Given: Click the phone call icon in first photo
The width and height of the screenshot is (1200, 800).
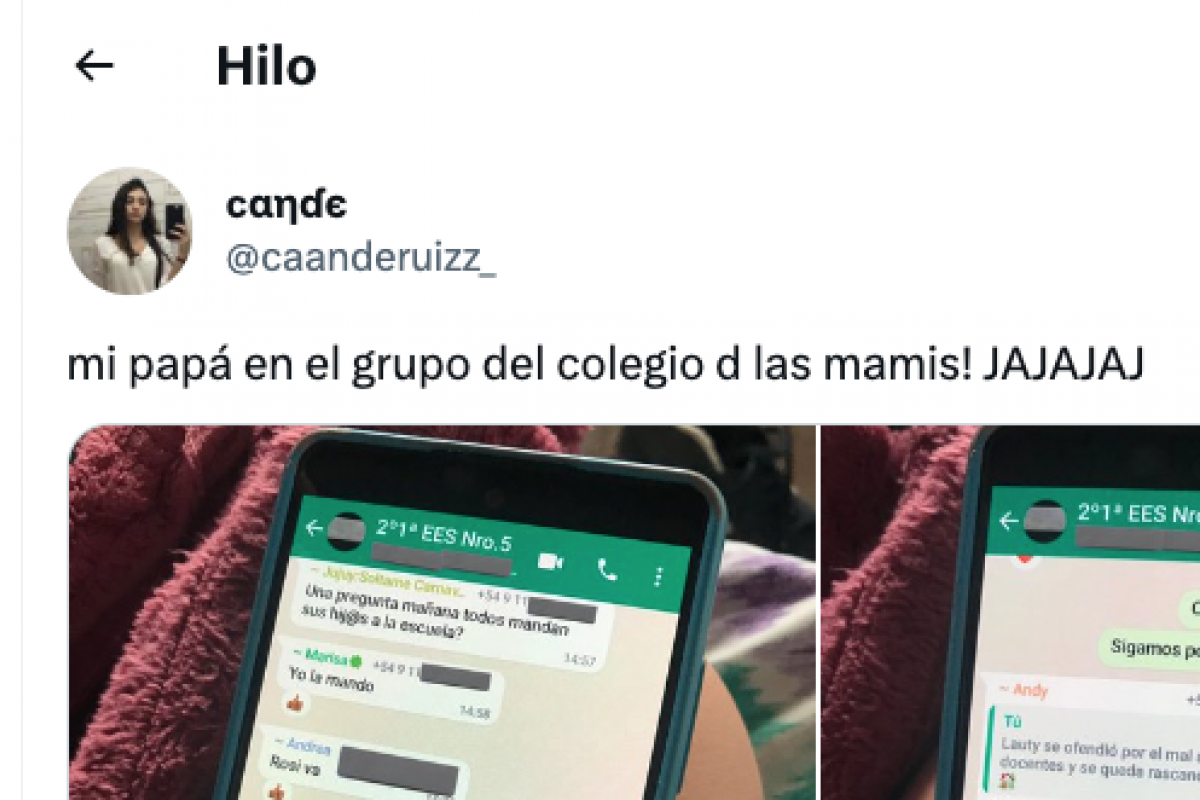Looking at the screenshot, I should click(x=607, y=569).
